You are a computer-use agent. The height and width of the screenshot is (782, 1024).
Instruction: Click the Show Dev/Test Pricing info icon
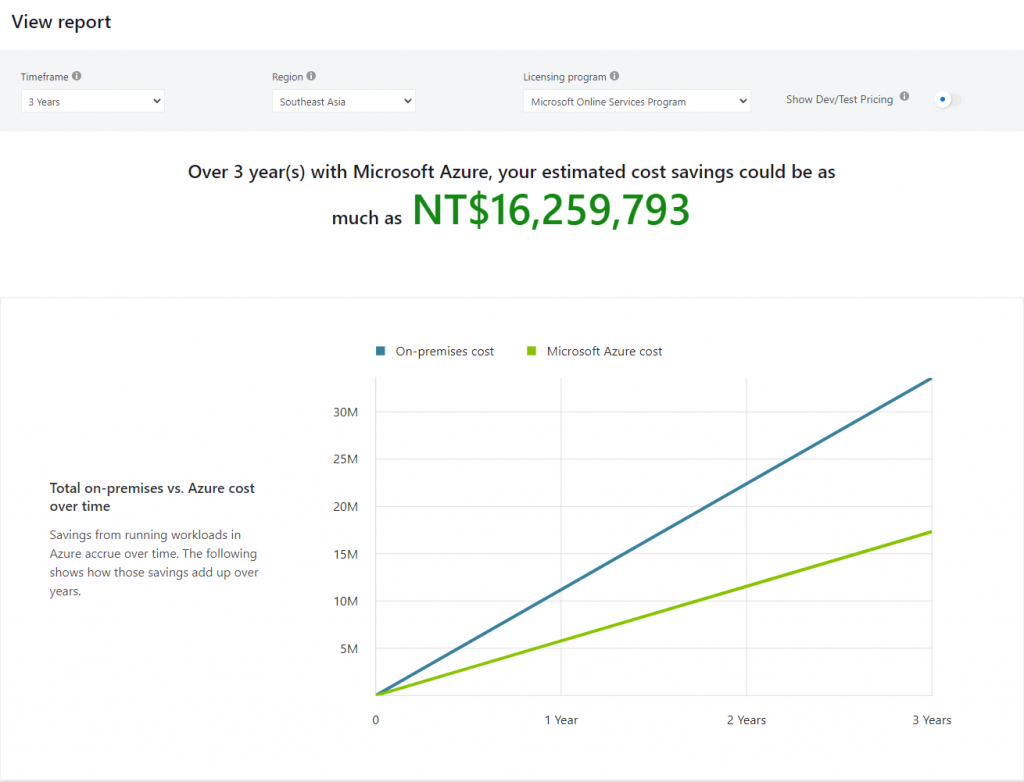pos(904,97)
